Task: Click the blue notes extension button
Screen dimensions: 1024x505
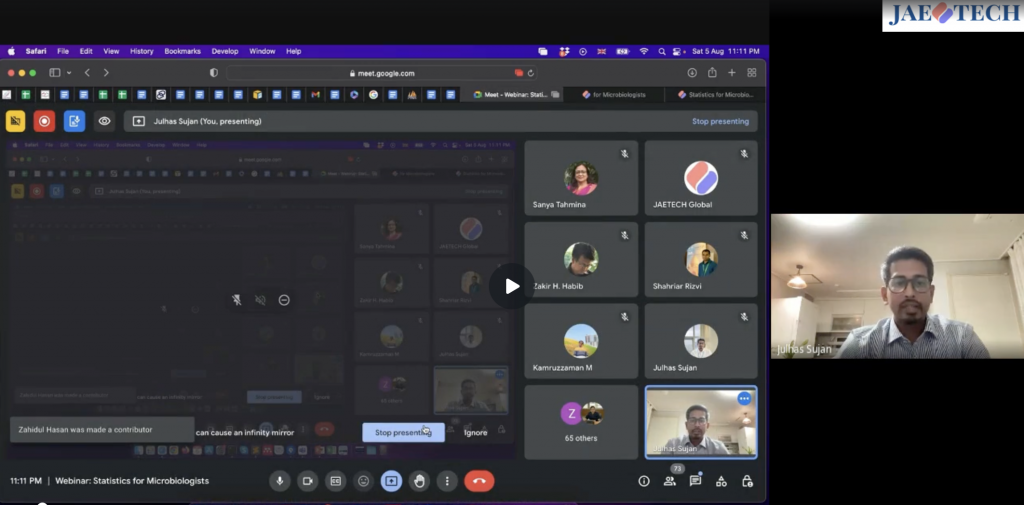Action: 74,121
